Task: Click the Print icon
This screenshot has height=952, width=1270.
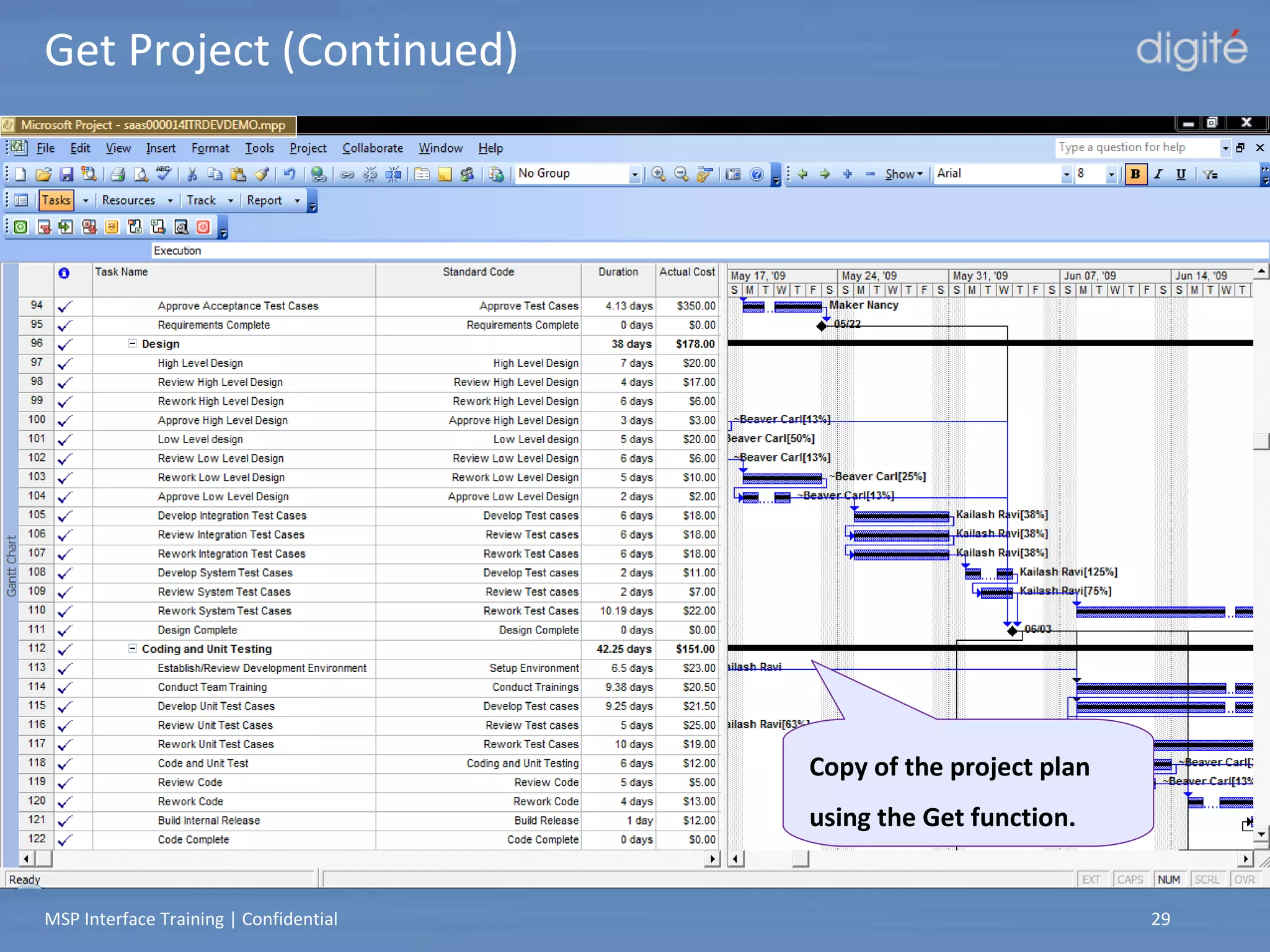Action: coord(118,175)
